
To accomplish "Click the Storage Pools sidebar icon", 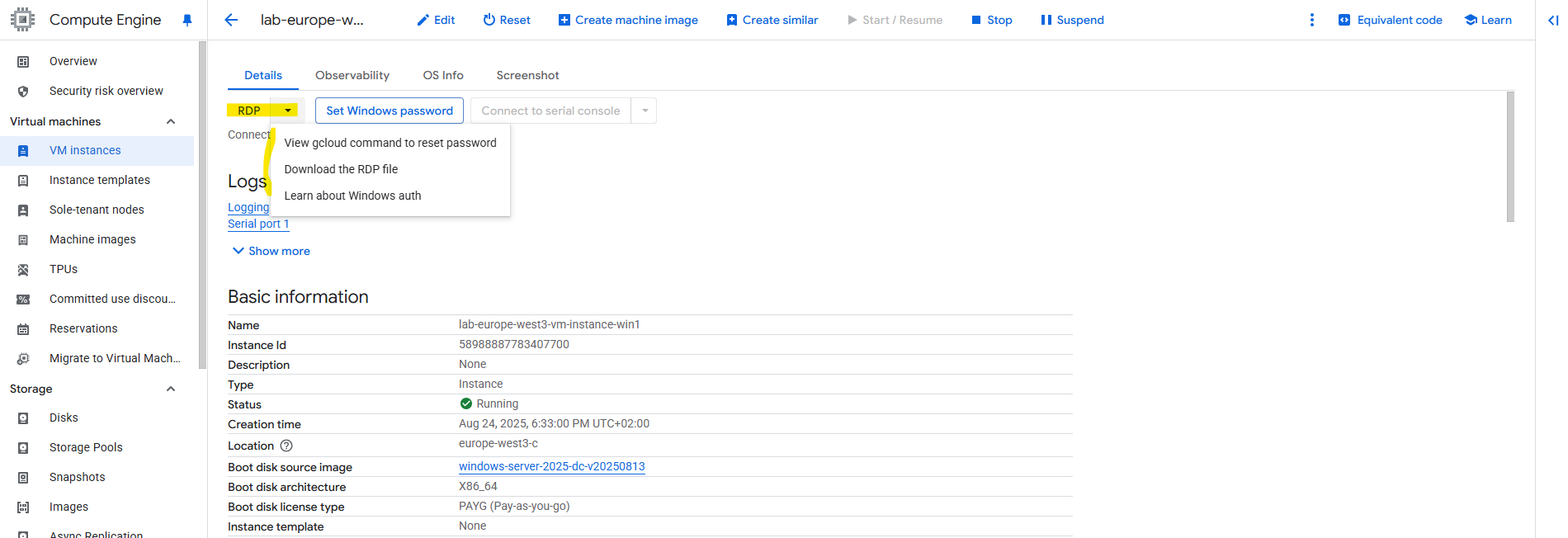I will 23,447.
